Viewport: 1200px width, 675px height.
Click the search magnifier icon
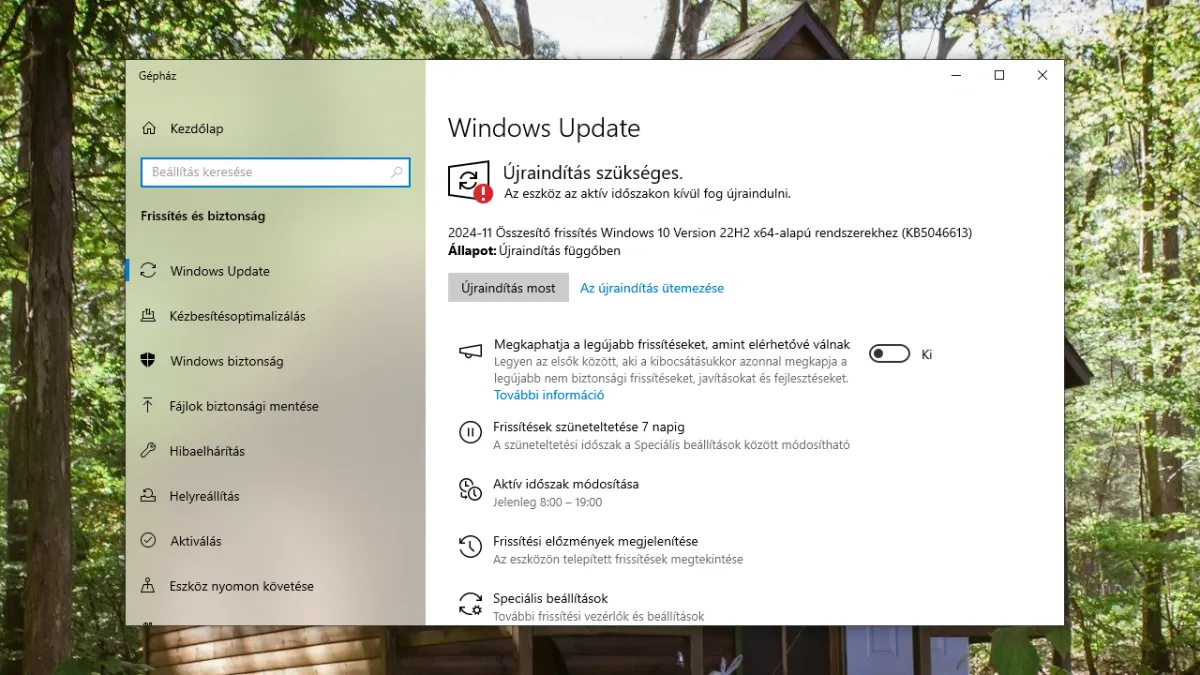pos(397,172)
